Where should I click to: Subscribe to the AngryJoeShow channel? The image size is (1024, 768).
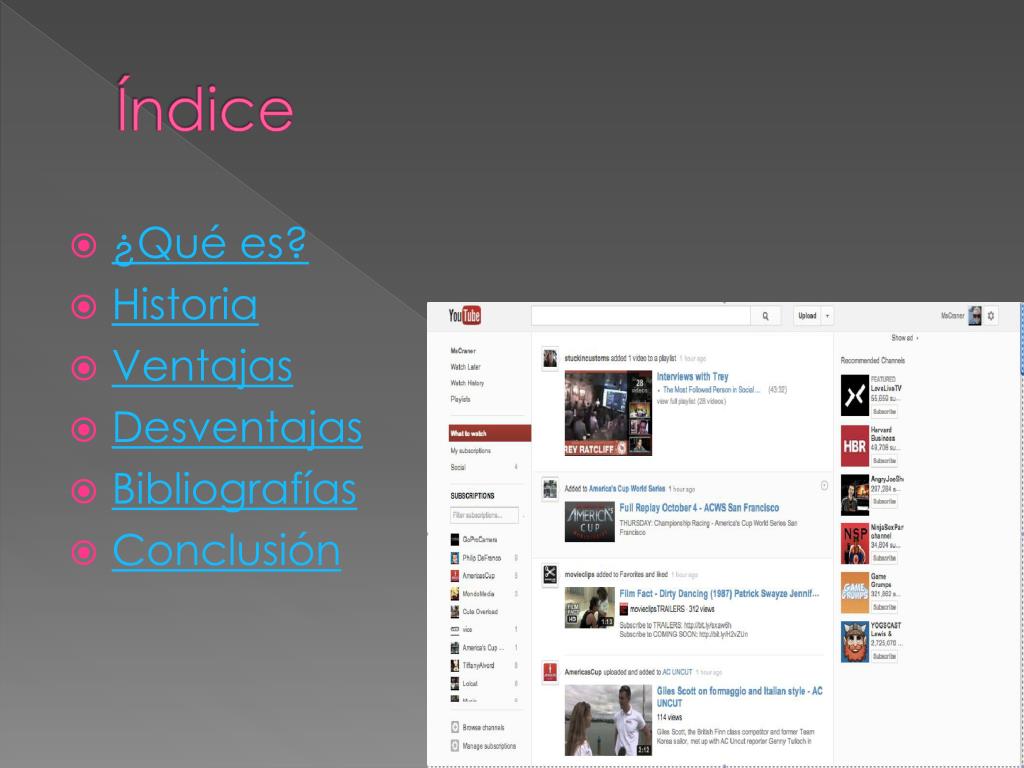[884, 502]
